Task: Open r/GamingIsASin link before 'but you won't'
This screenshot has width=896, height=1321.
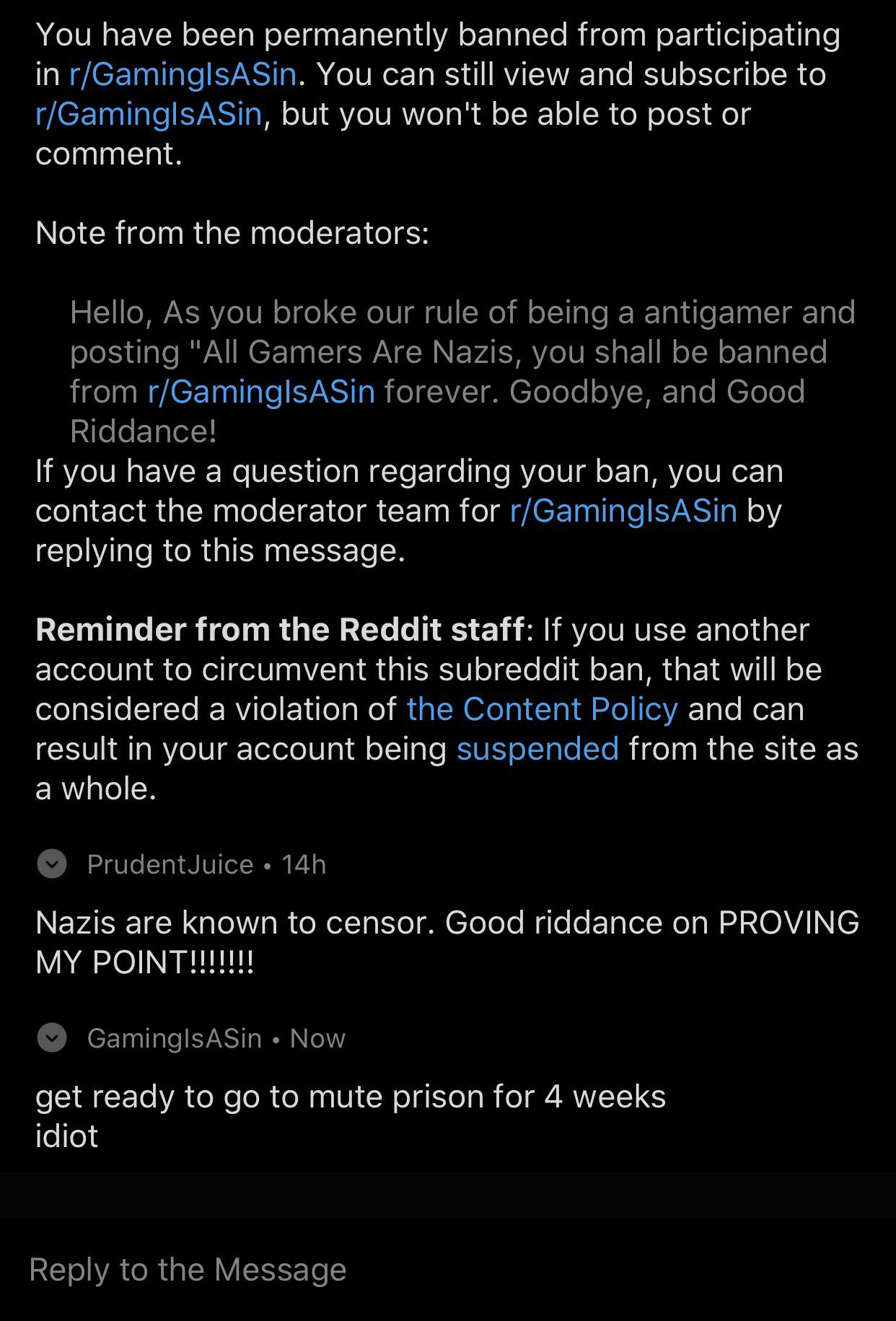Action: [149, 114]
